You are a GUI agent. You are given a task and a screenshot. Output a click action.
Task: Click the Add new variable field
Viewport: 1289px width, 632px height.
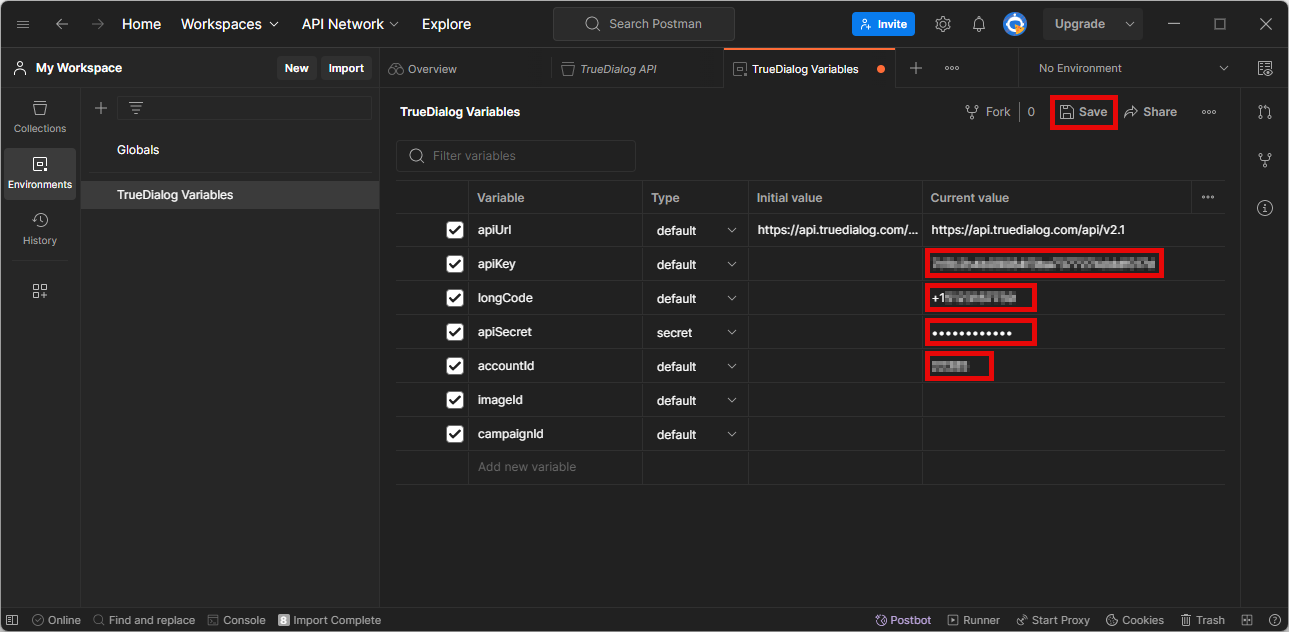(555, 467)
